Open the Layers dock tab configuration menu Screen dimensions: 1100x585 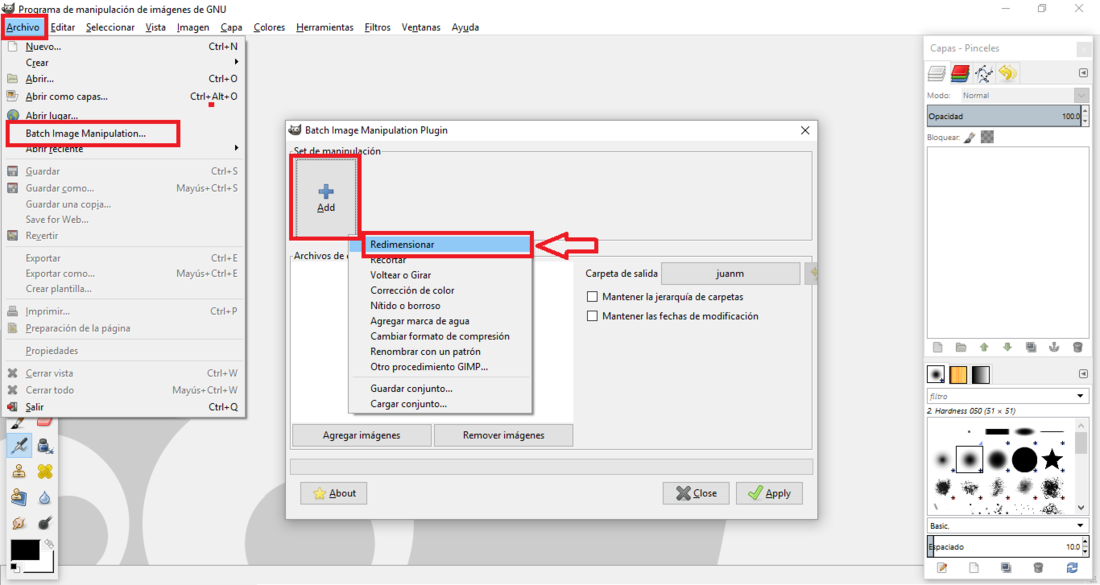(1083, 73)
